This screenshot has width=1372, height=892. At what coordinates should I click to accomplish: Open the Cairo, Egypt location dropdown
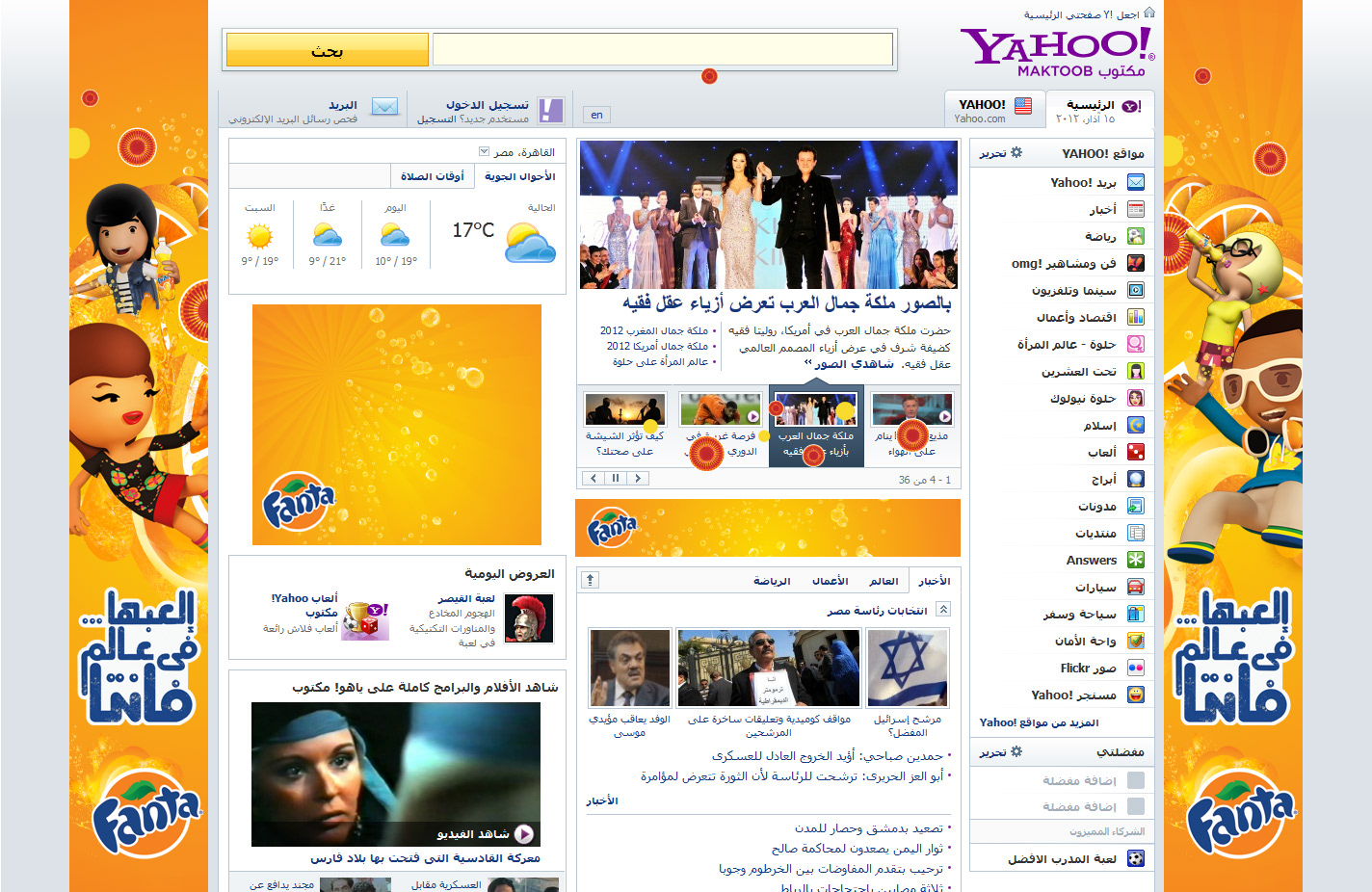(485, 152)
